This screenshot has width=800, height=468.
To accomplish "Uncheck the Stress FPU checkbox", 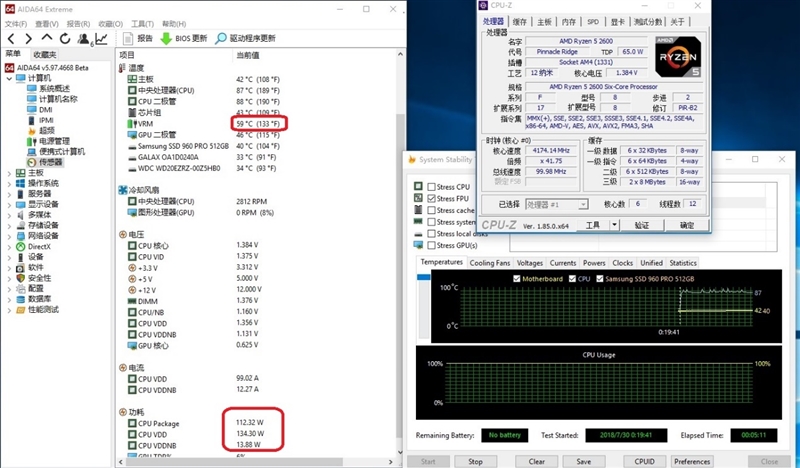I will [x=432, y=199].
